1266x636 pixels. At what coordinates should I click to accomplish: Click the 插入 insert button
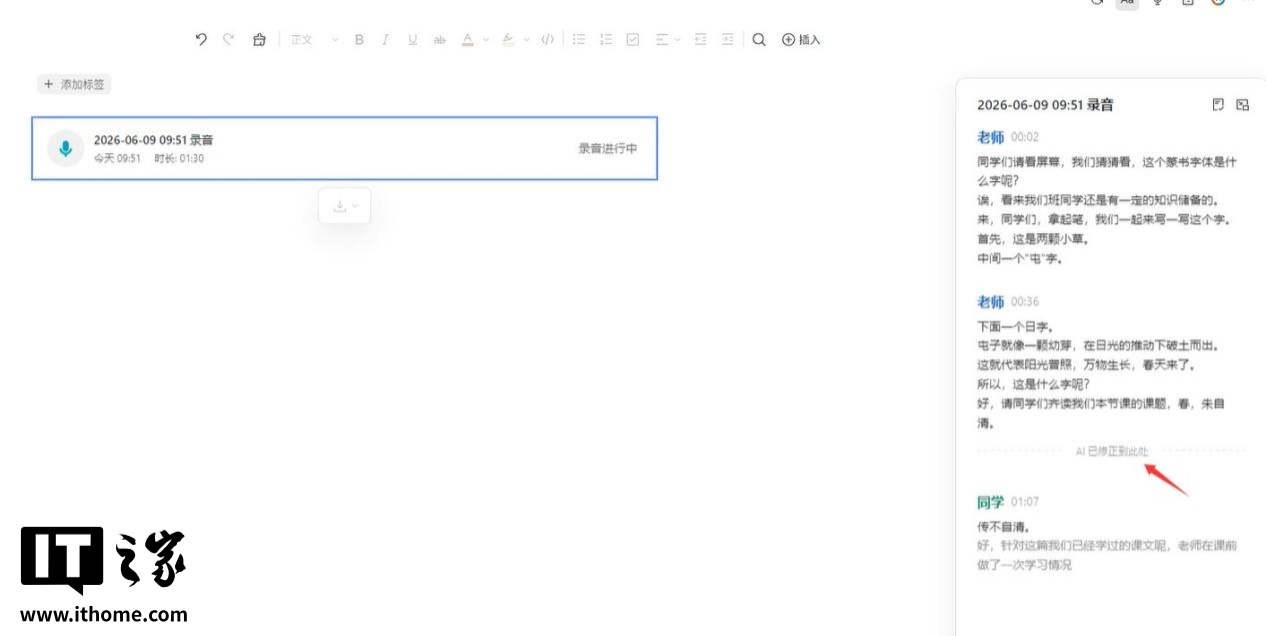coord(801,40)
